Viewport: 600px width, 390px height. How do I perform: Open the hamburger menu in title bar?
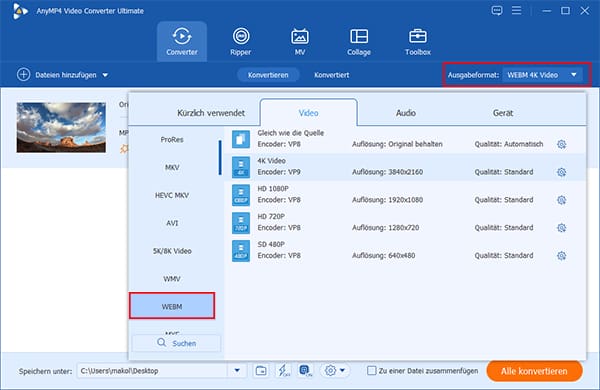[x=516, y=10]
